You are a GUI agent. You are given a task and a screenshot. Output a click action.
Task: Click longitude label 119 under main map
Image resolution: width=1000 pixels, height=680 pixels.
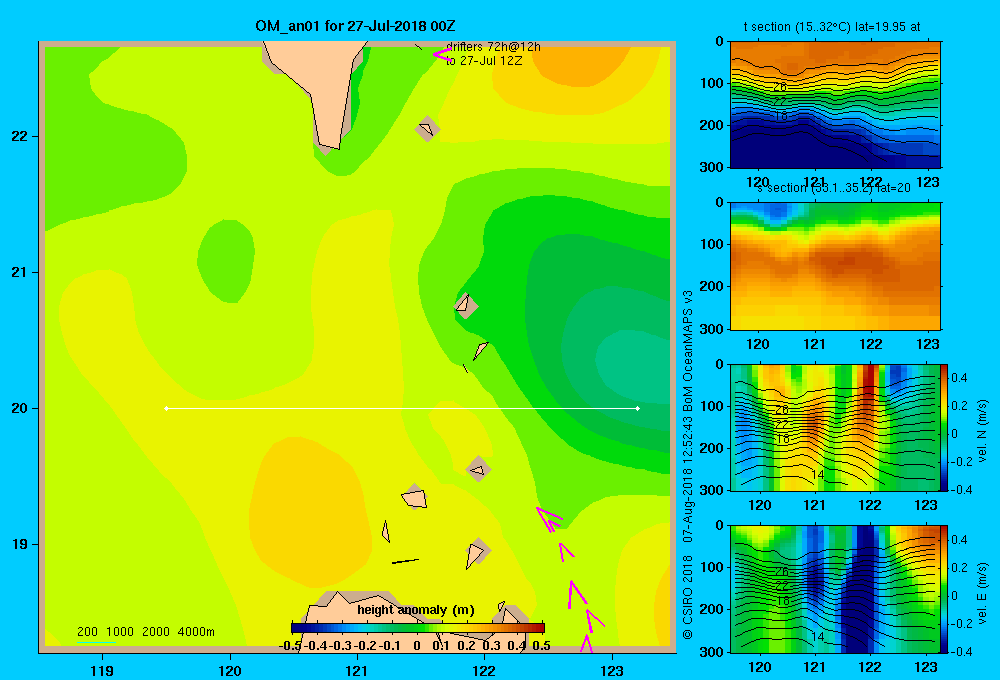coord(103,670)
